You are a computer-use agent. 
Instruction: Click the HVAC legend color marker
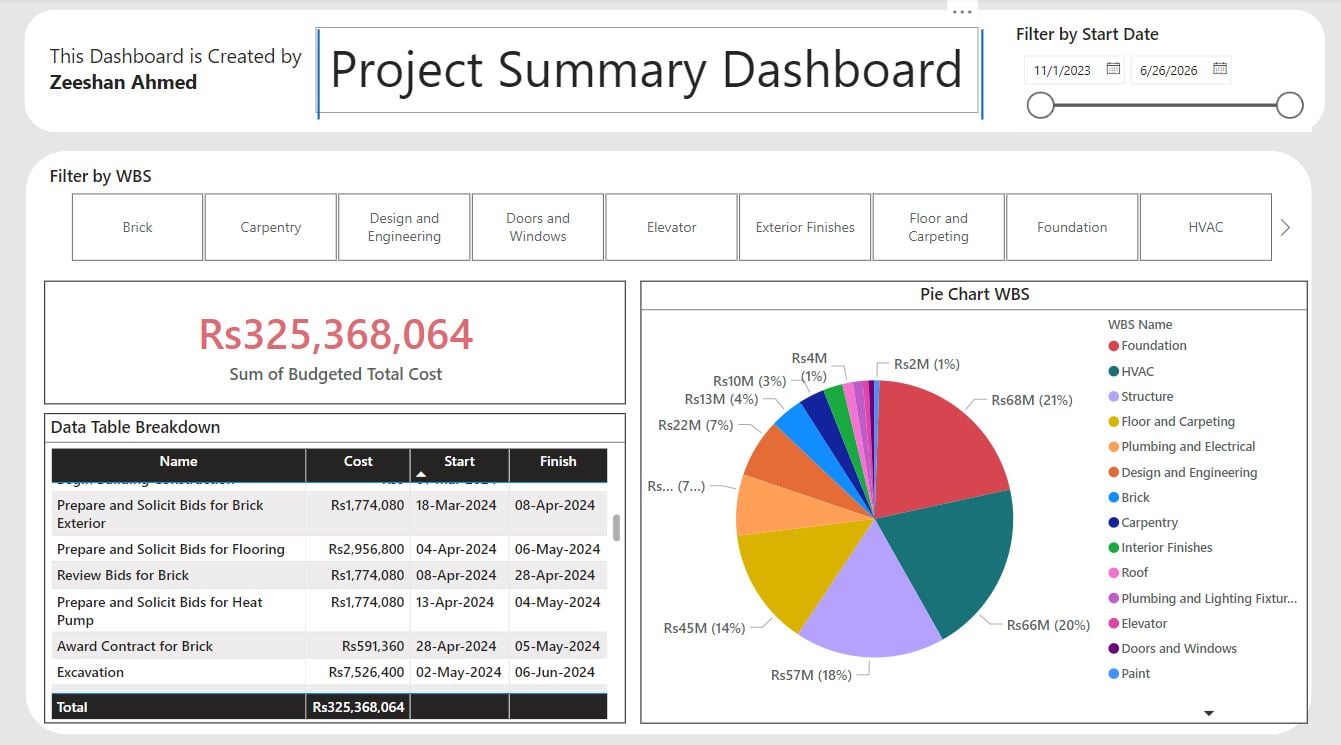[x=1113, y=371]
